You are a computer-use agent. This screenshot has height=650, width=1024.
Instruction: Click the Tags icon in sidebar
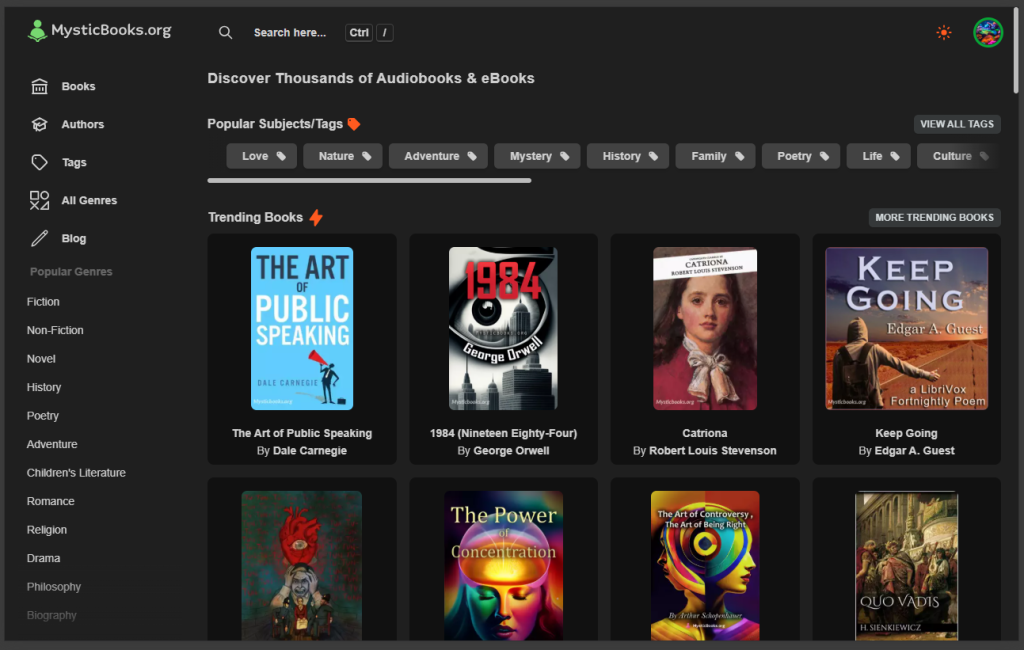[40, 163]
